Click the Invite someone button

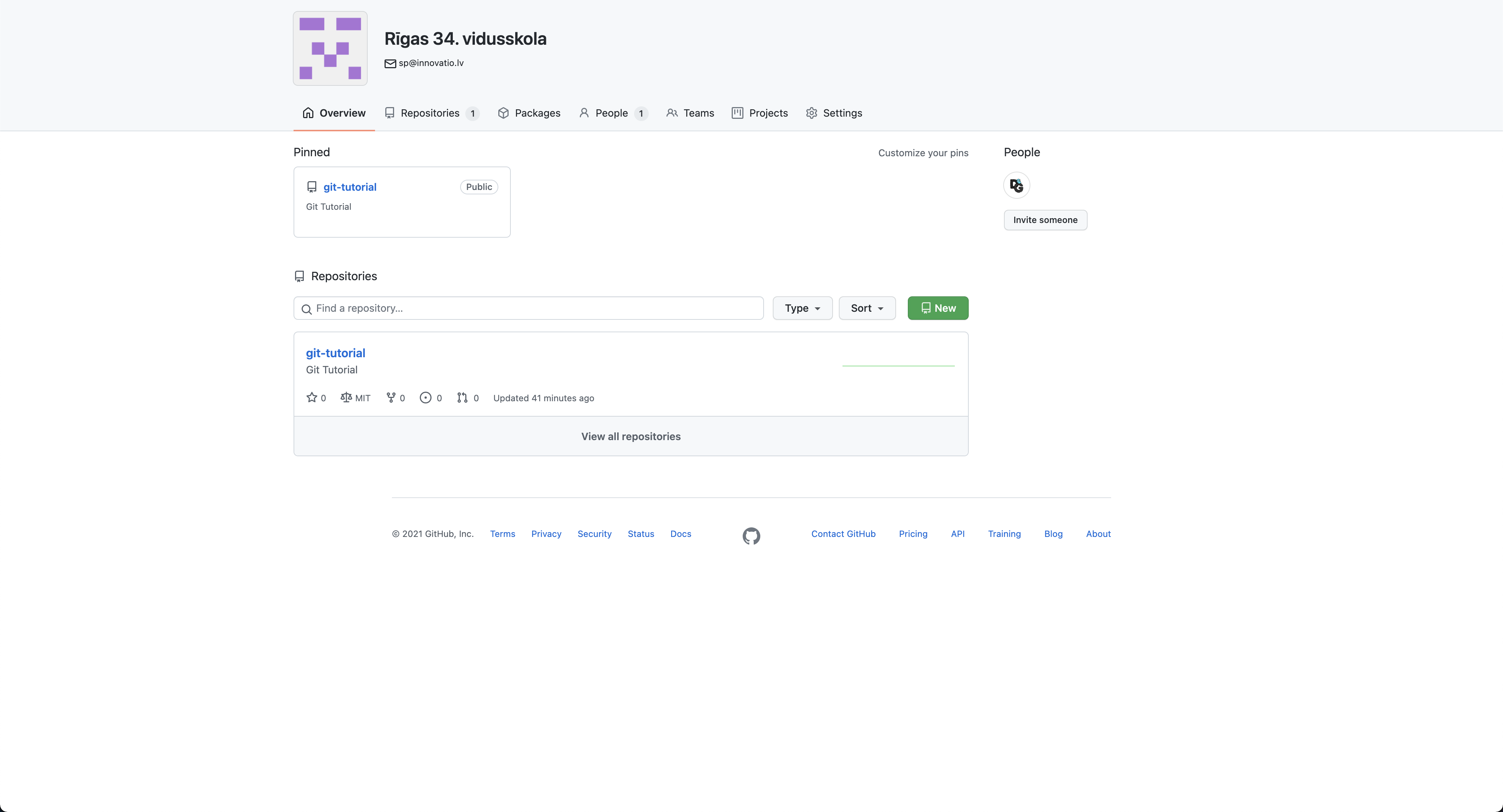point(1044,220)
